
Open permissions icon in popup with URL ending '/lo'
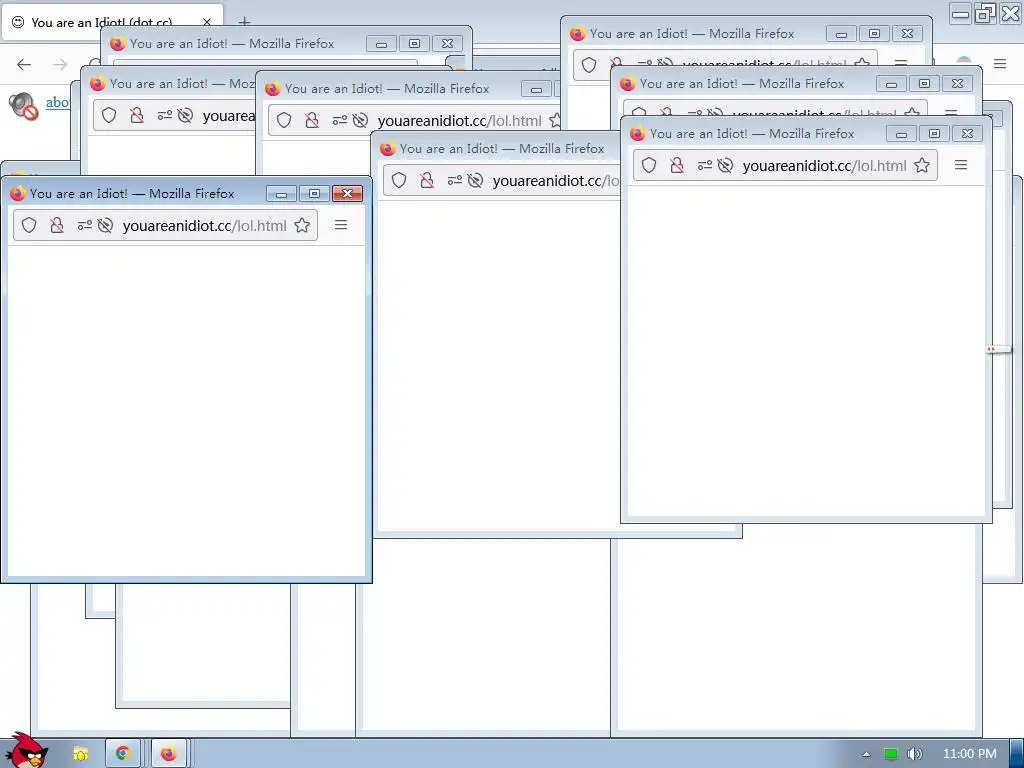[455, 180]
